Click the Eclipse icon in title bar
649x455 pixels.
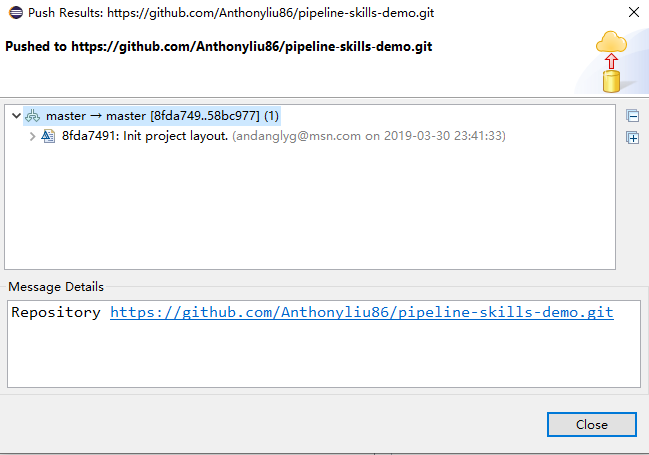click(16, 12)
